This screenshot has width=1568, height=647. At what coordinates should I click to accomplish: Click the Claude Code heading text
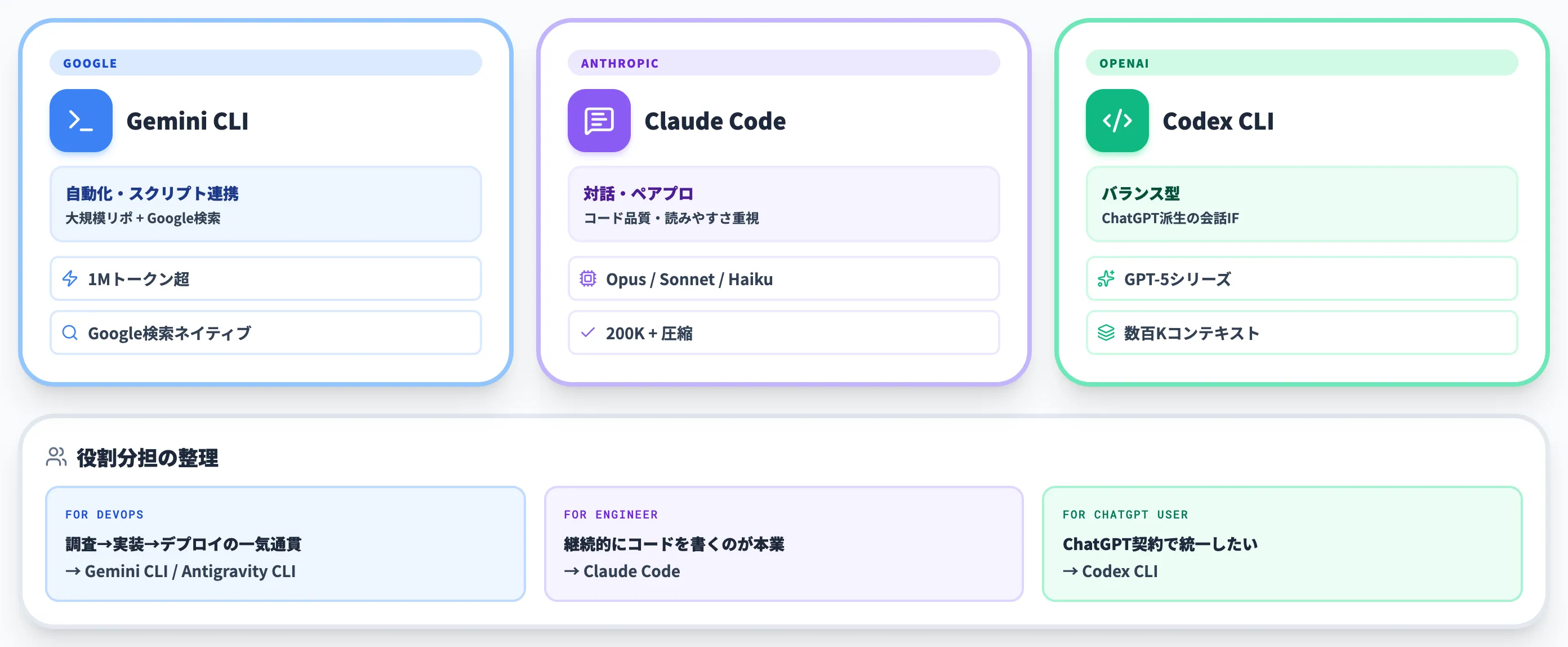[715, 121]
